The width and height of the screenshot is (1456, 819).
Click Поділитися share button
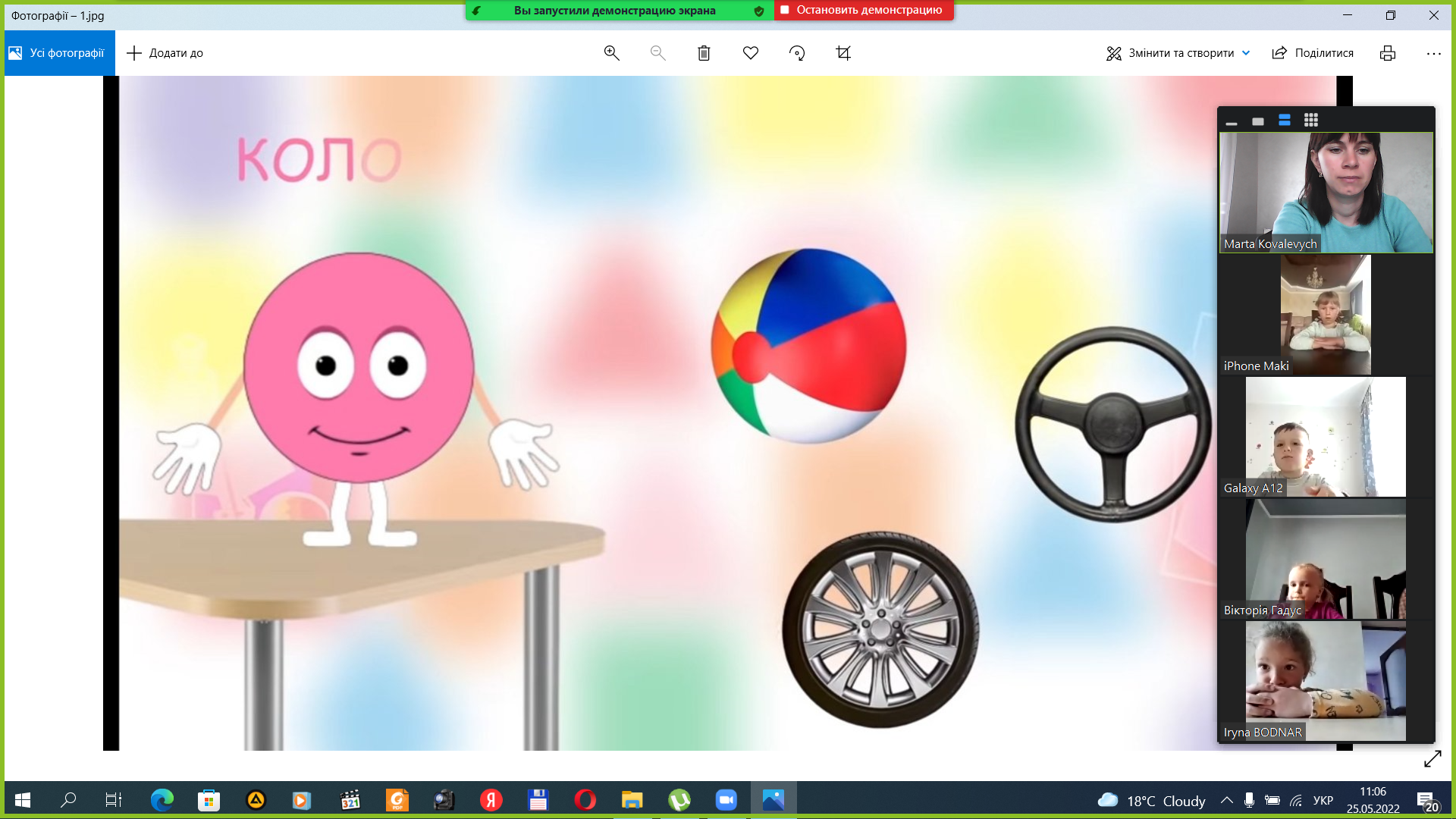[1313, 53]
